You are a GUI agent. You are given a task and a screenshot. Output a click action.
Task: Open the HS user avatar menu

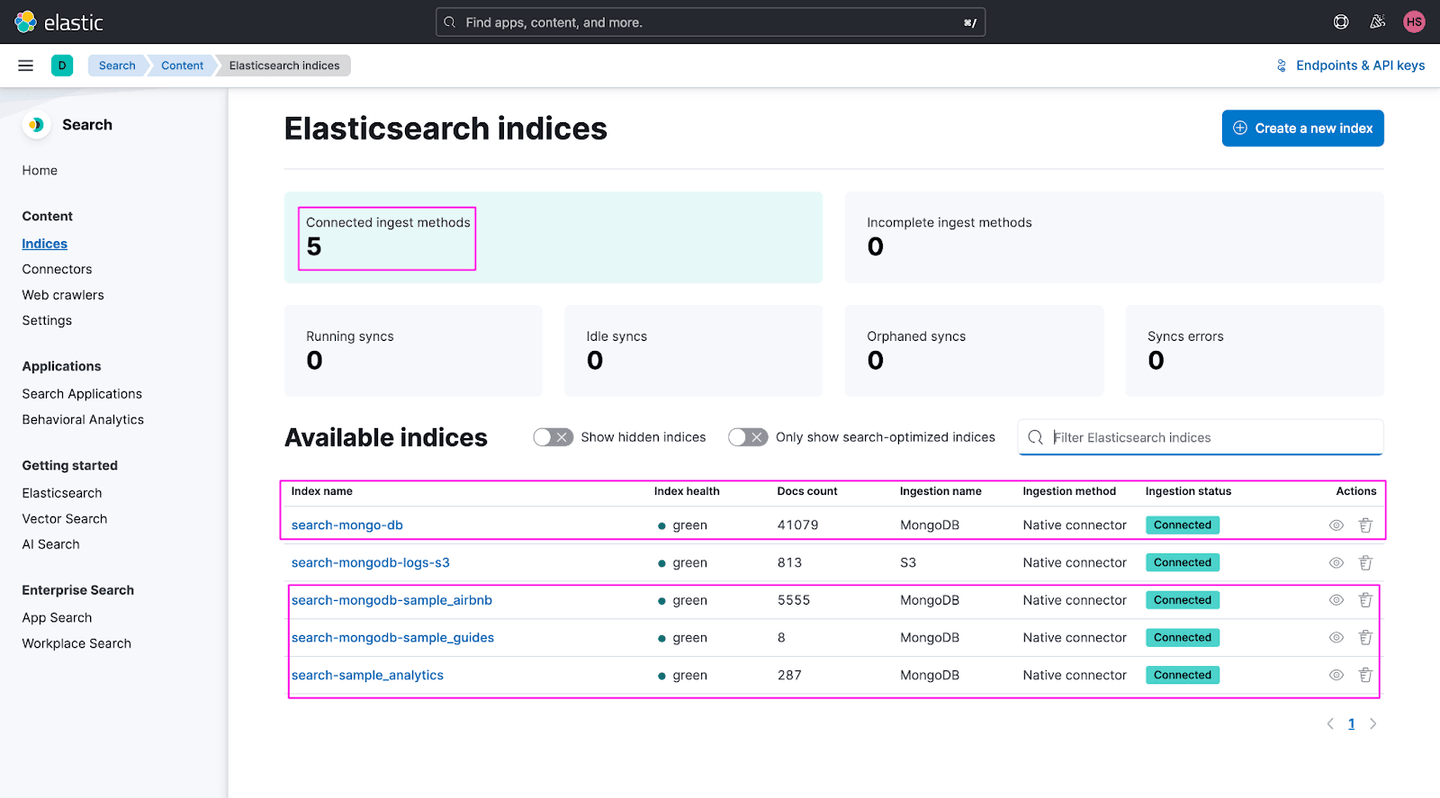pyautogui.click(x=1413, y=22)
